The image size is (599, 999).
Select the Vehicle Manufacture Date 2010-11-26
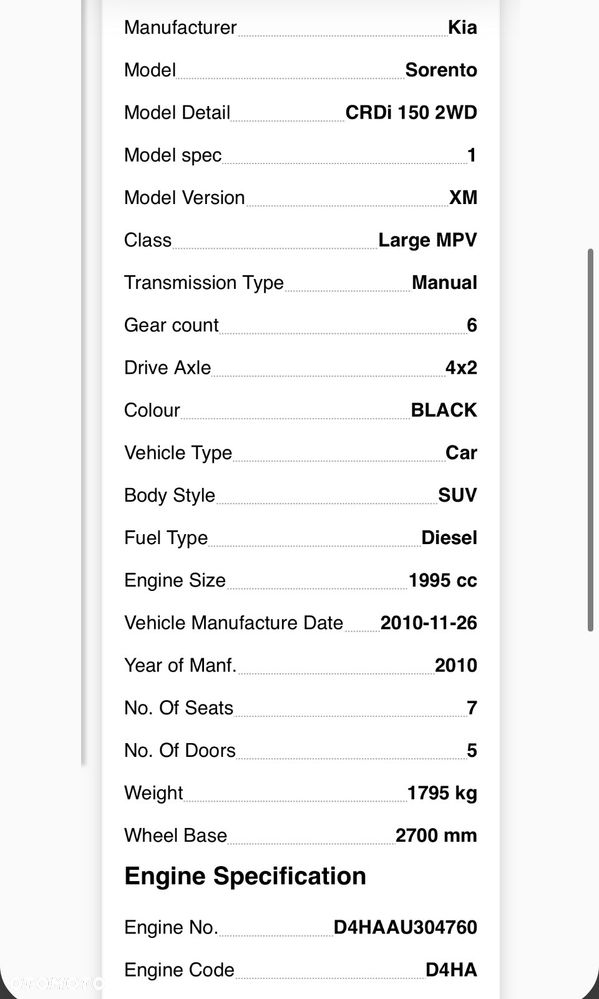point(429,622)
